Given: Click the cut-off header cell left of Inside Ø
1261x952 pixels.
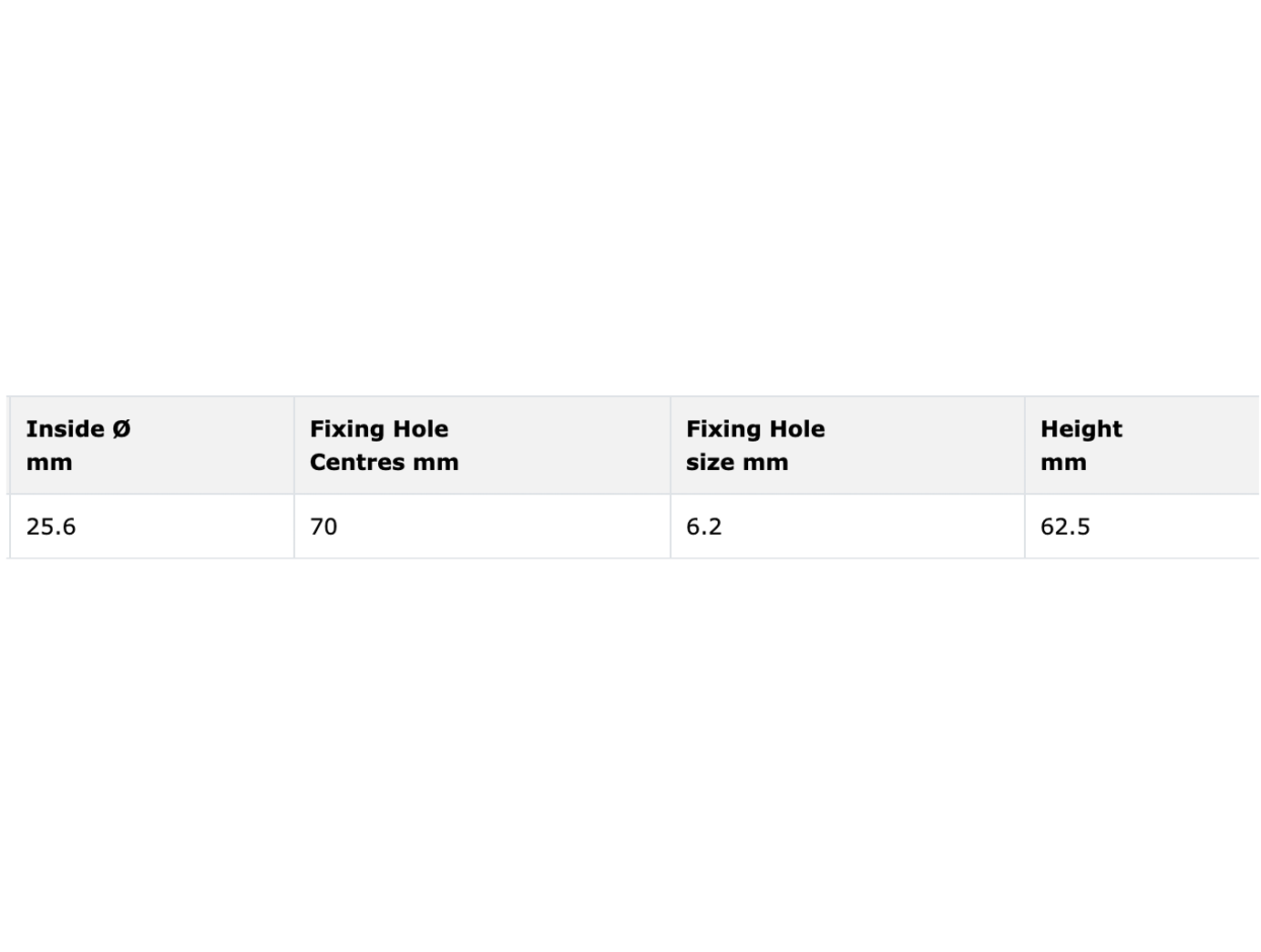Looking at the screenshot, I should (x=7, y=445).
